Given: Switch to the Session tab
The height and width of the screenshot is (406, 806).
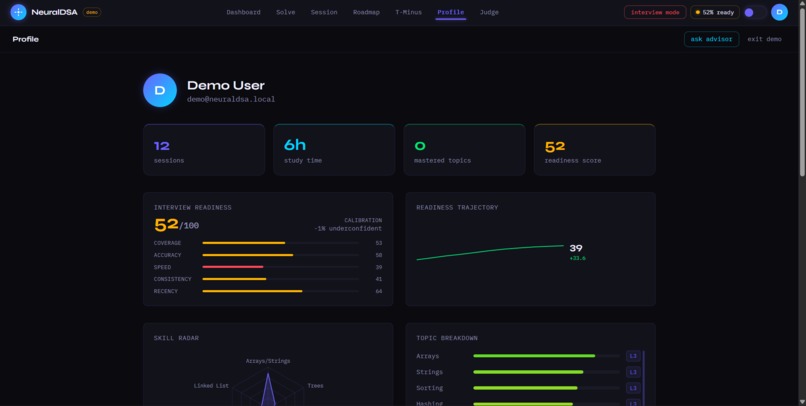Looking at the screenshot, I should [x=324, y=12].
